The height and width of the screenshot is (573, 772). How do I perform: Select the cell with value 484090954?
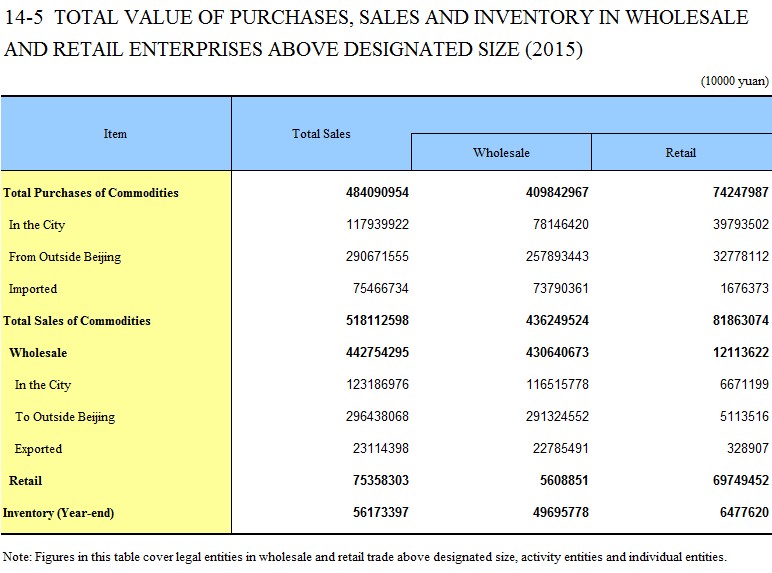(x=377, y=192)
